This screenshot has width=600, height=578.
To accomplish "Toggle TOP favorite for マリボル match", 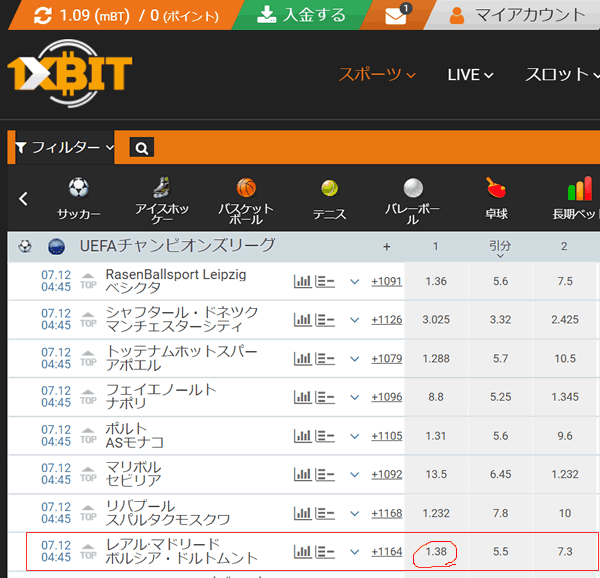I will tap(88, 474).
